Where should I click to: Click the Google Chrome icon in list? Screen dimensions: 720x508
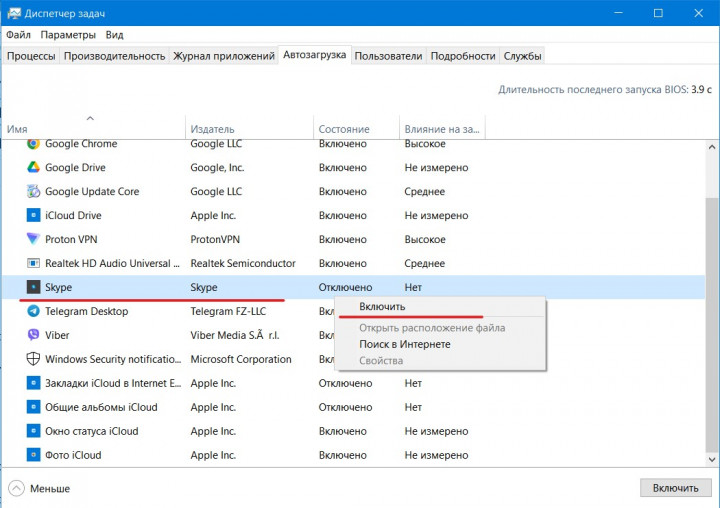pos(33,144)
